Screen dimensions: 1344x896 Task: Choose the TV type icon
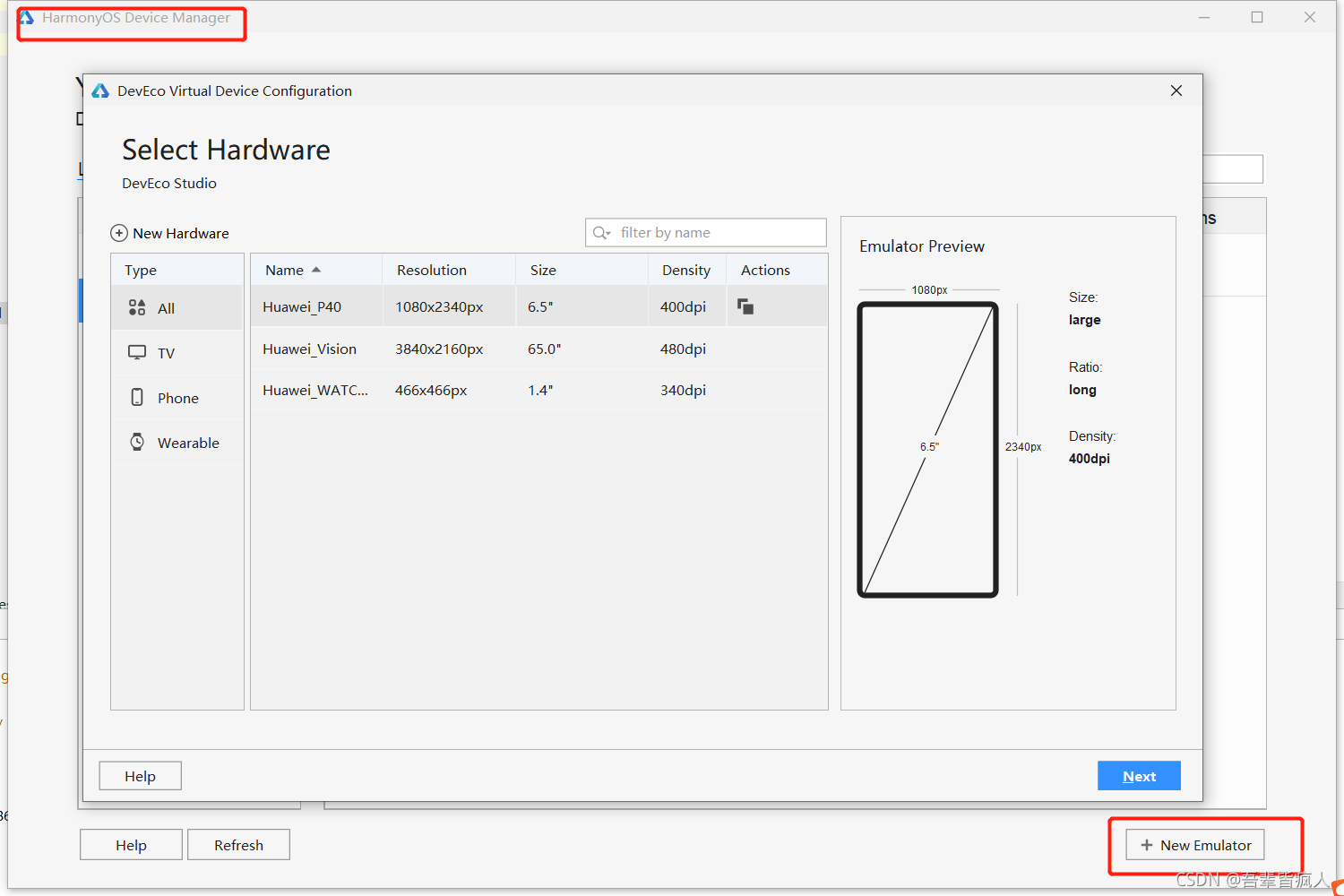tap(137, 352)
